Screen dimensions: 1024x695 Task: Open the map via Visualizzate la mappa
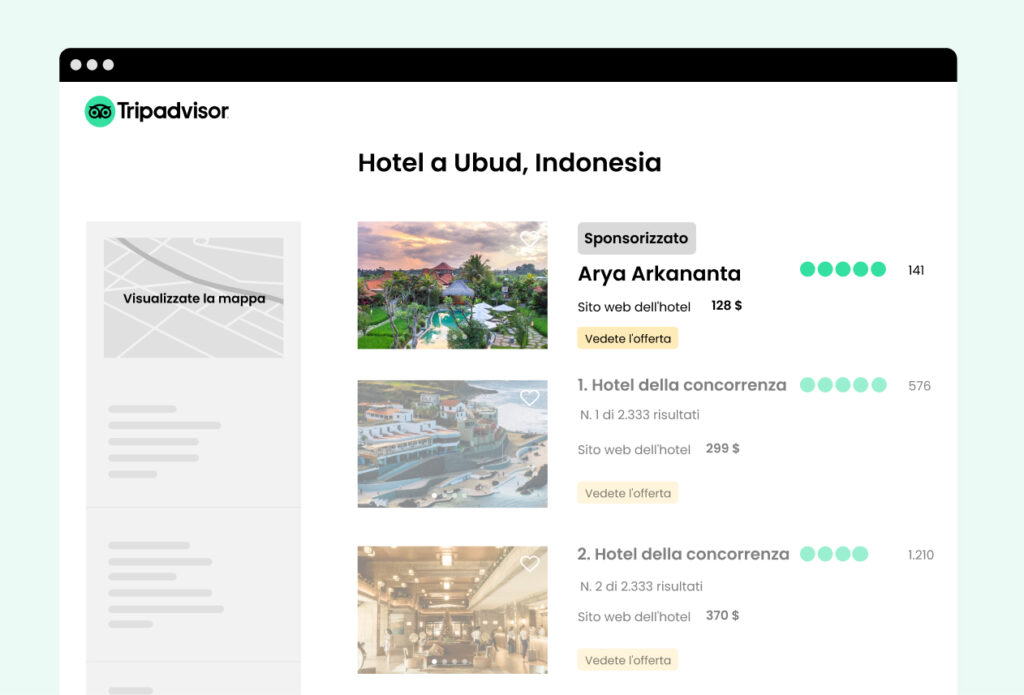pyautogui.click(x=194, y=299)
